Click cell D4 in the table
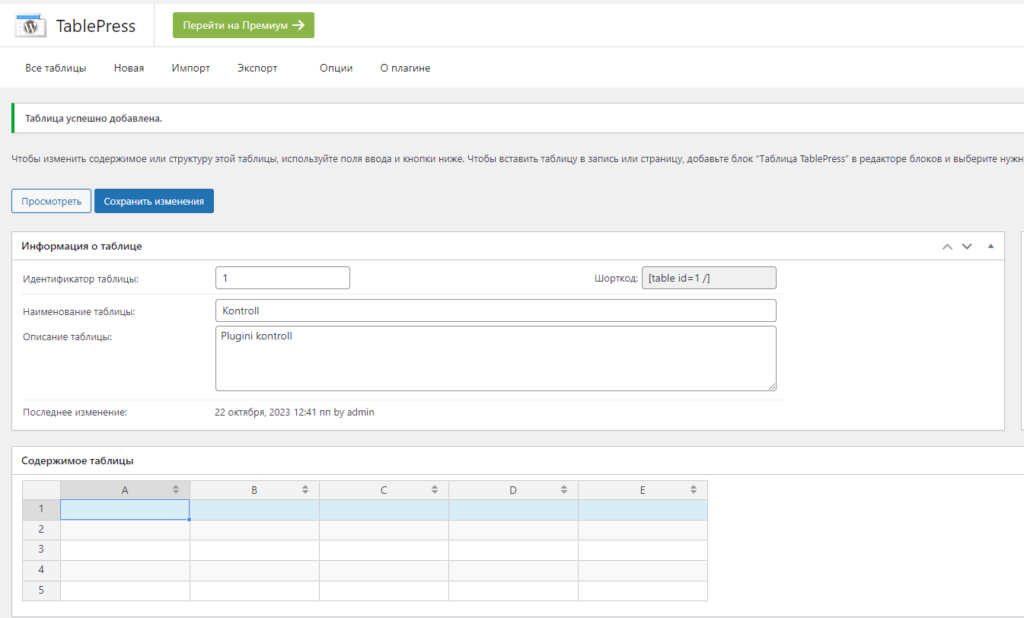This screenshot has width=1024, height=618. (x=513, y=570)
